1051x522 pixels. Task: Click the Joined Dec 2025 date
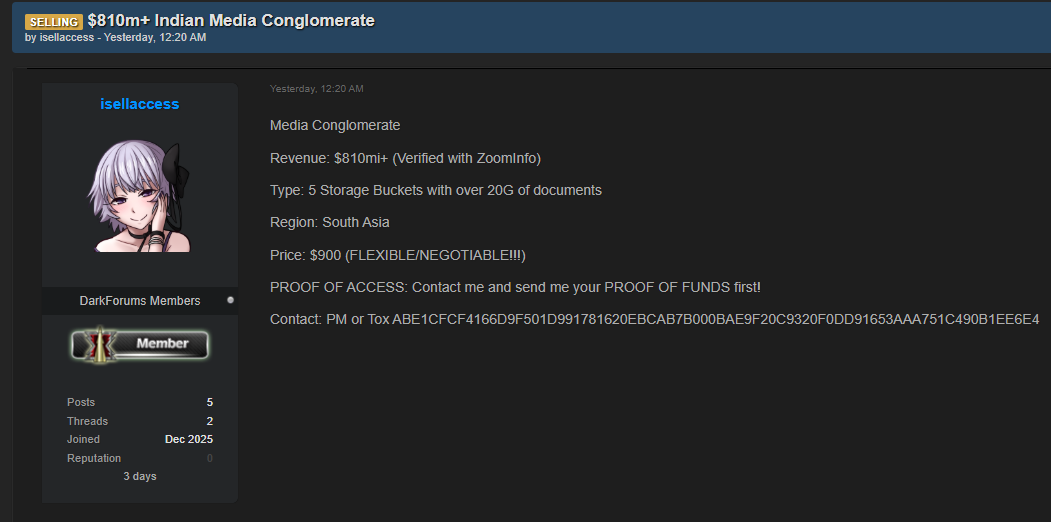(188, 439)
